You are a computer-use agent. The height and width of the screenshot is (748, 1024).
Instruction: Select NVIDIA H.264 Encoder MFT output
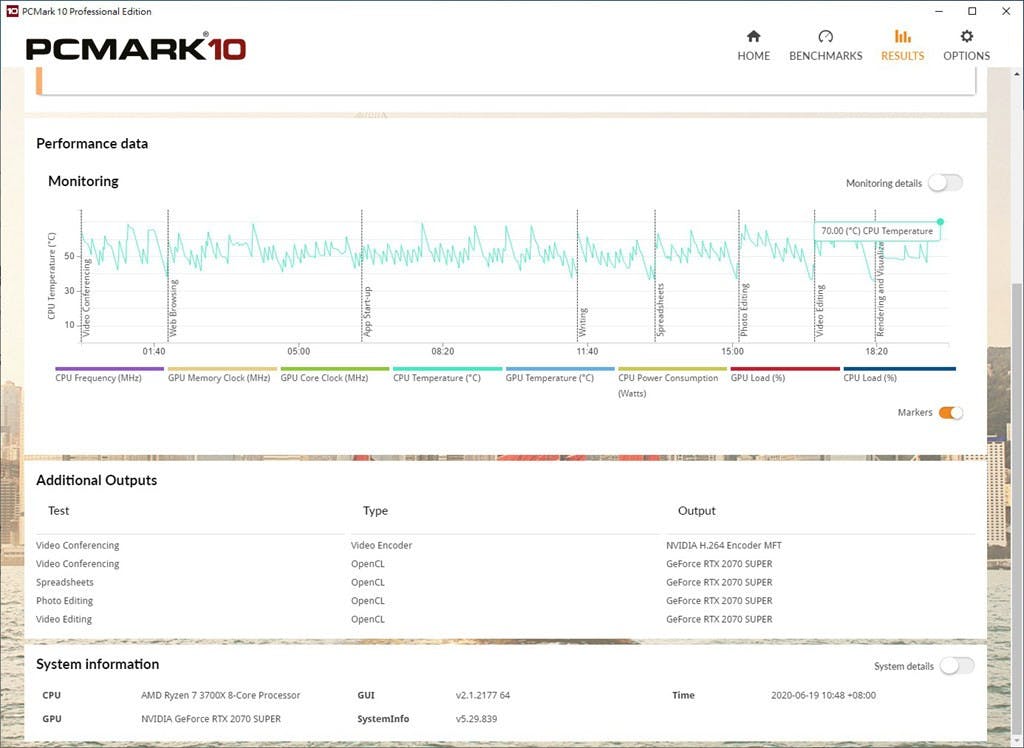pos(724,545)
